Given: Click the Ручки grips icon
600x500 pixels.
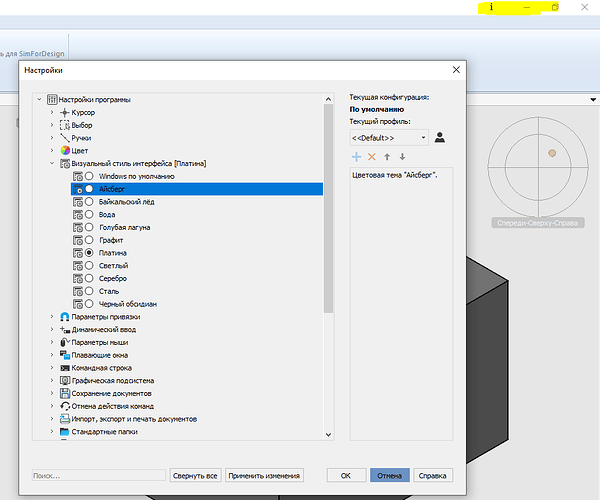Looking at the screenshot, I should (65, 138).
